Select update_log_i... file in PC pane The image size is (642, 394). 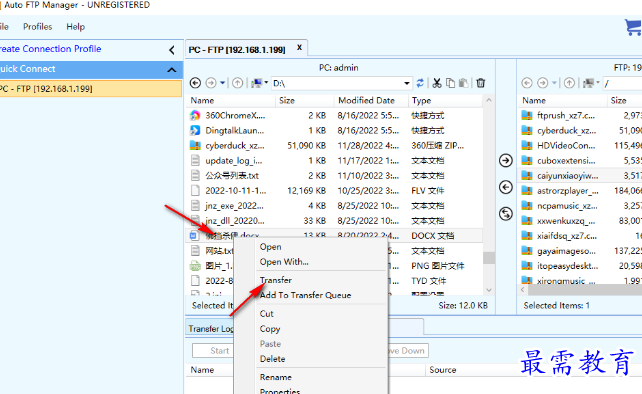233,161
